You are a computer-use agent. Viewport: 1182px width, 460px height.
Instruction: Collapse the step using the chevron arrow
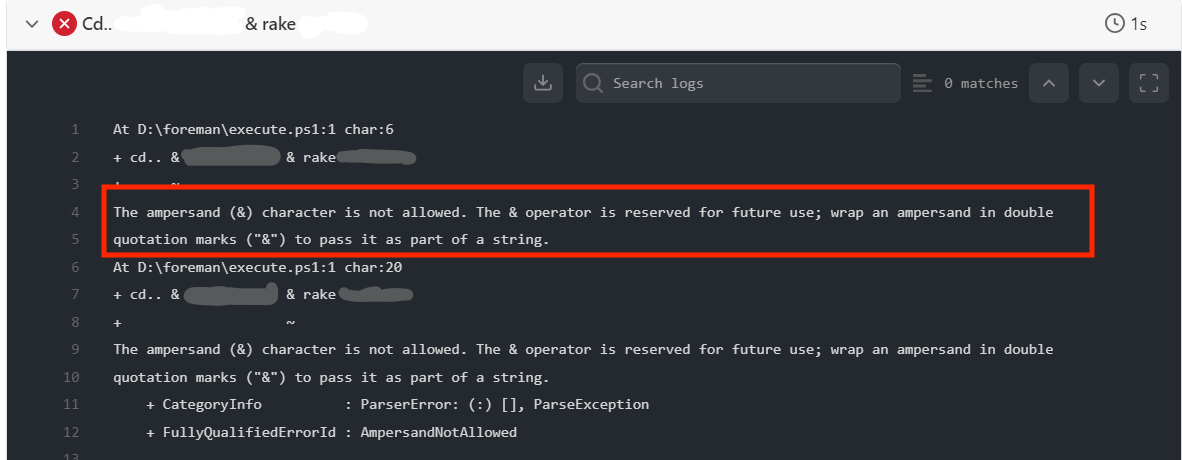tap(32, 24)
